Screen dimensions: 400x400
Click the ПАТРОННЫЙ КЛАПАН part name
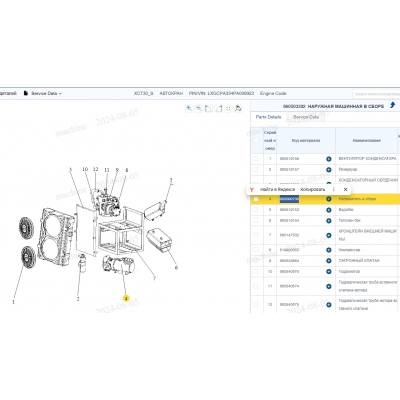(359, 260)
